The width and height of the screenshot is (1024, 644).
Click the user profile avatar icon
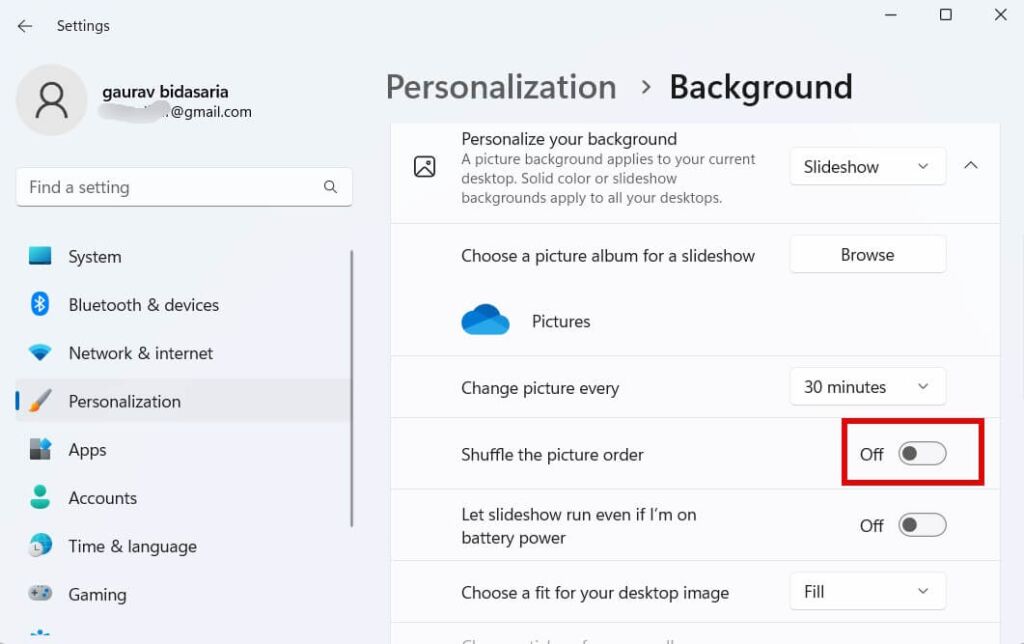pyautogui.click(x=52, y=100)
